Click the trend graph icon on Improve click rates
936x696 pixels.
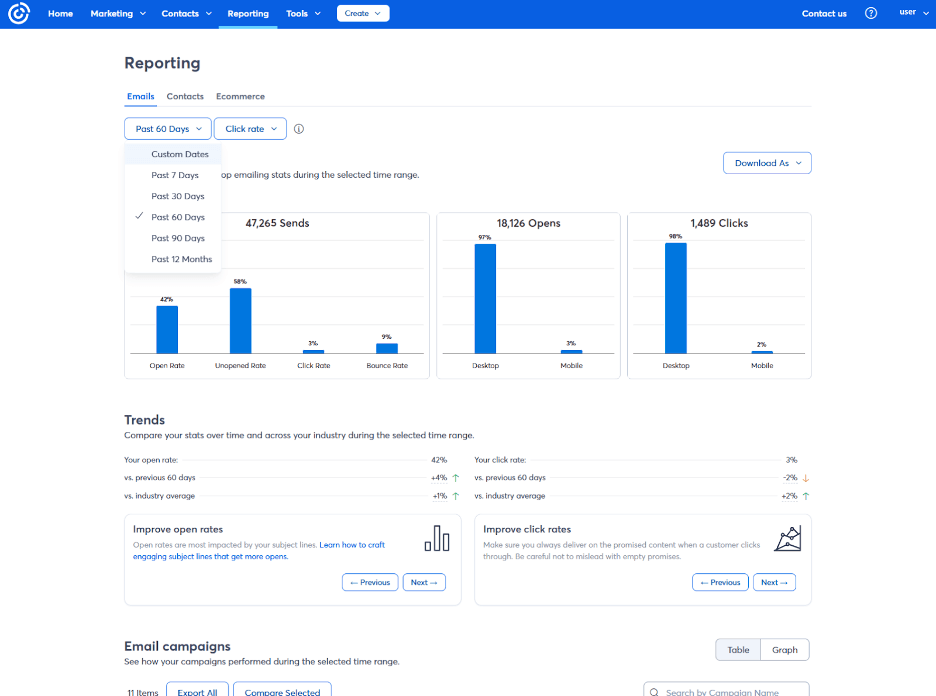click(x=788, y=538)
